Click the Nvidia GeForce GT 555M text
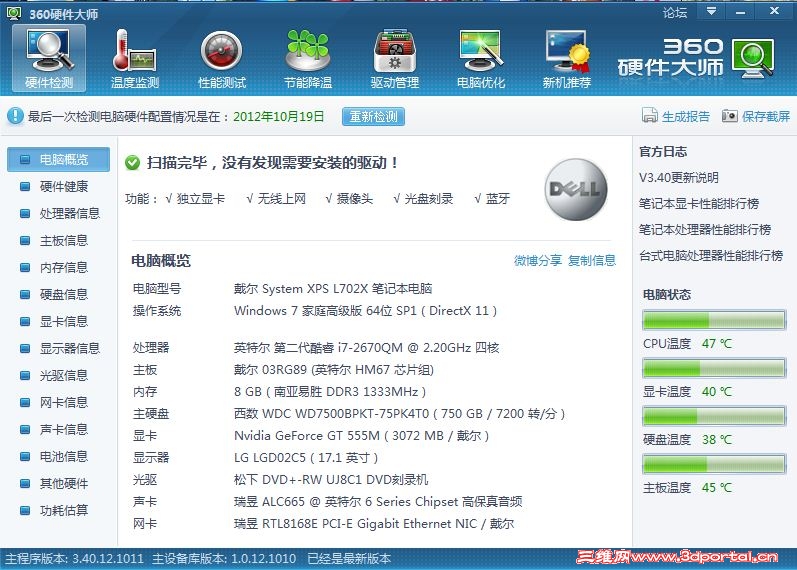The width and height of the screenshot is (797, 570). [x=361, y=436]
